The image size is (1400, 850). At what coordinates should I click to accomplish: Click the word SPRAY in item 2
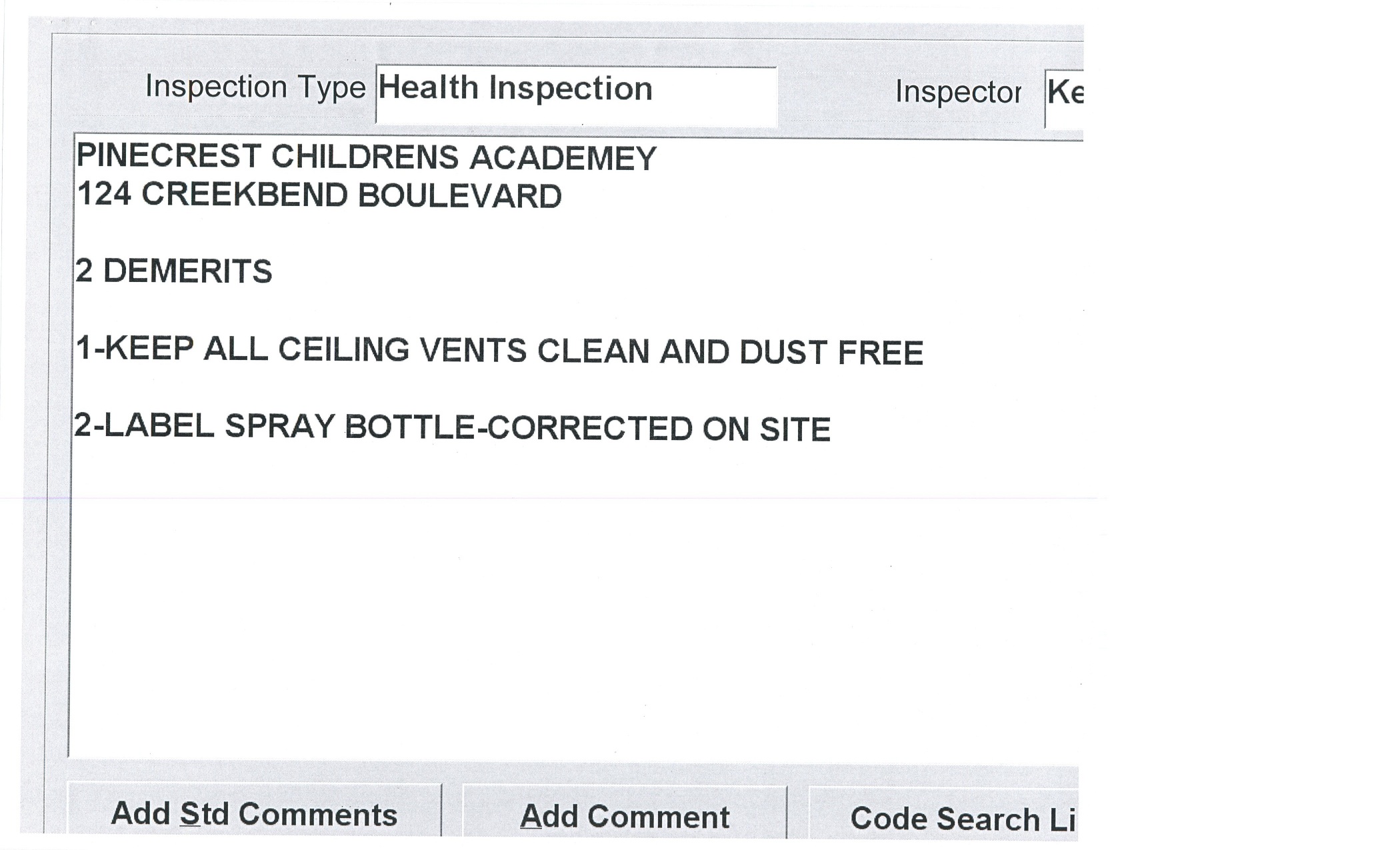tap(279, 427)
